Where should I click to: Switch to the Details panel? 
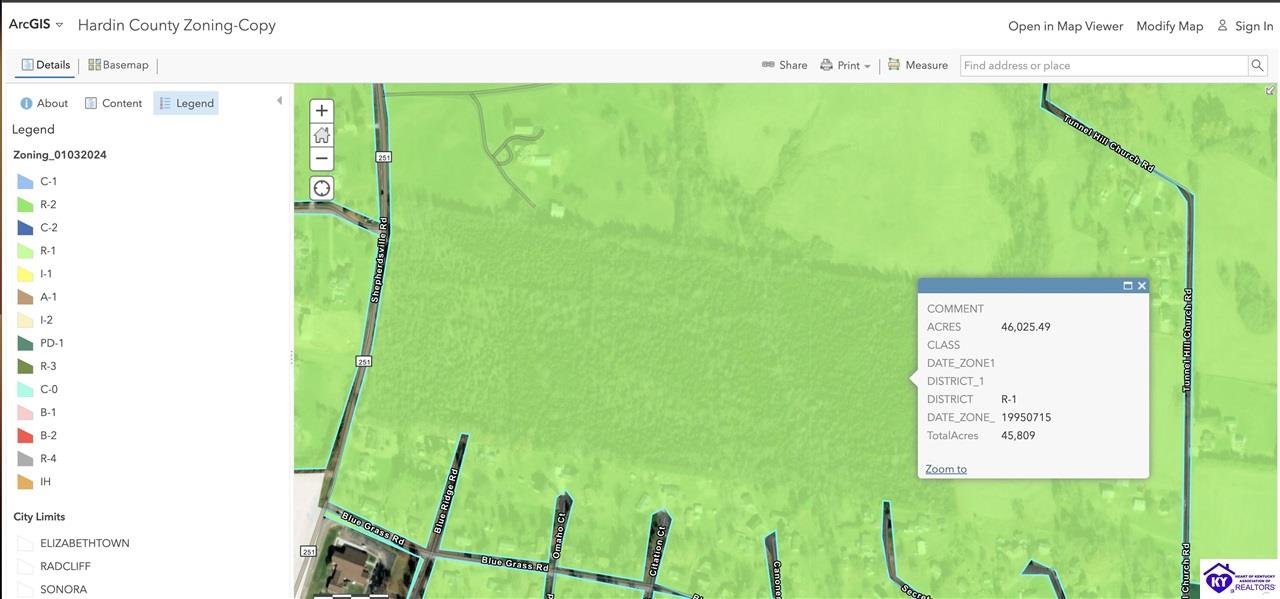pos(46,65)
